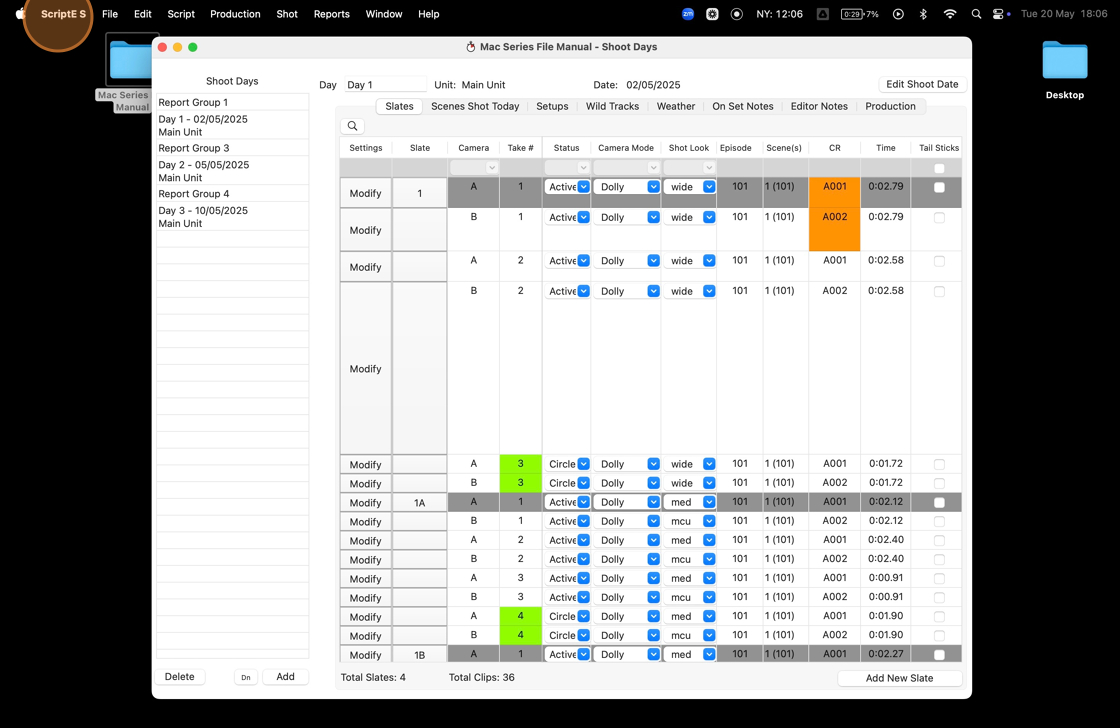Tick Tail Sticks for camera B row timed 0:01.90
1120x728 pixels.
tap(939, 636)
